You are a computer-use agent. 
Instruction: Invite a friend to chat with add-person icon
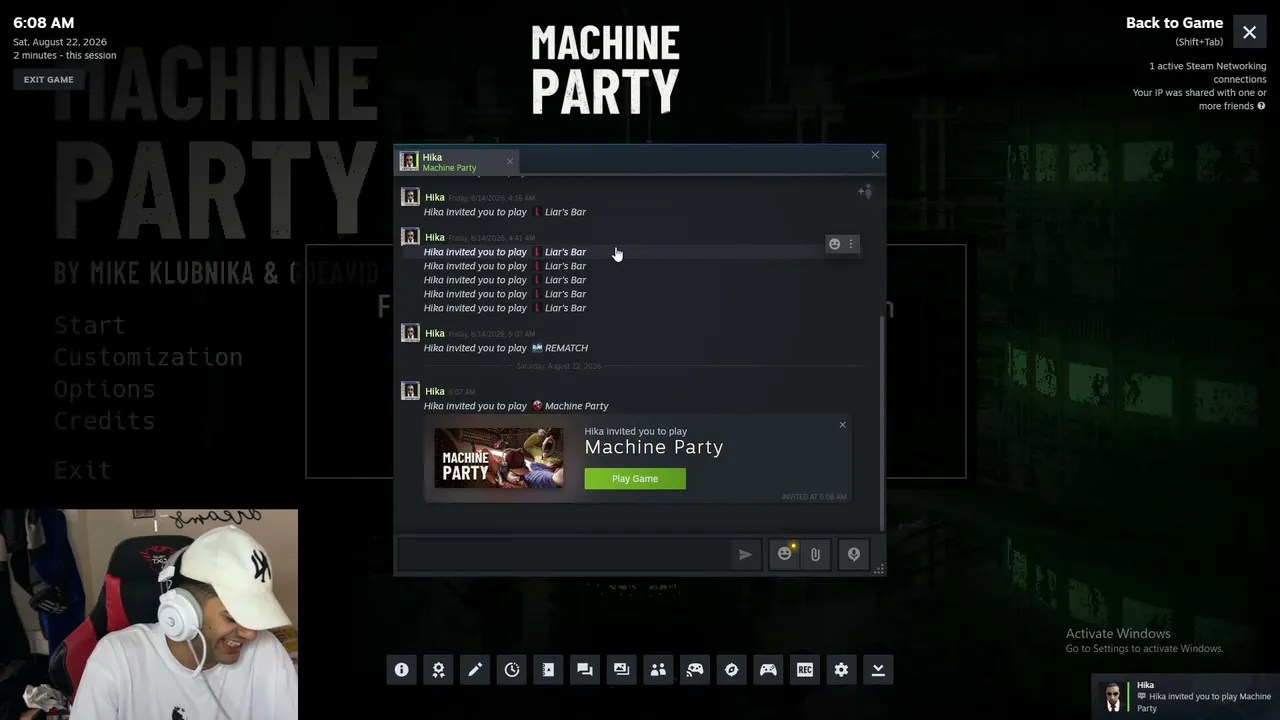(x=865, y=191)
